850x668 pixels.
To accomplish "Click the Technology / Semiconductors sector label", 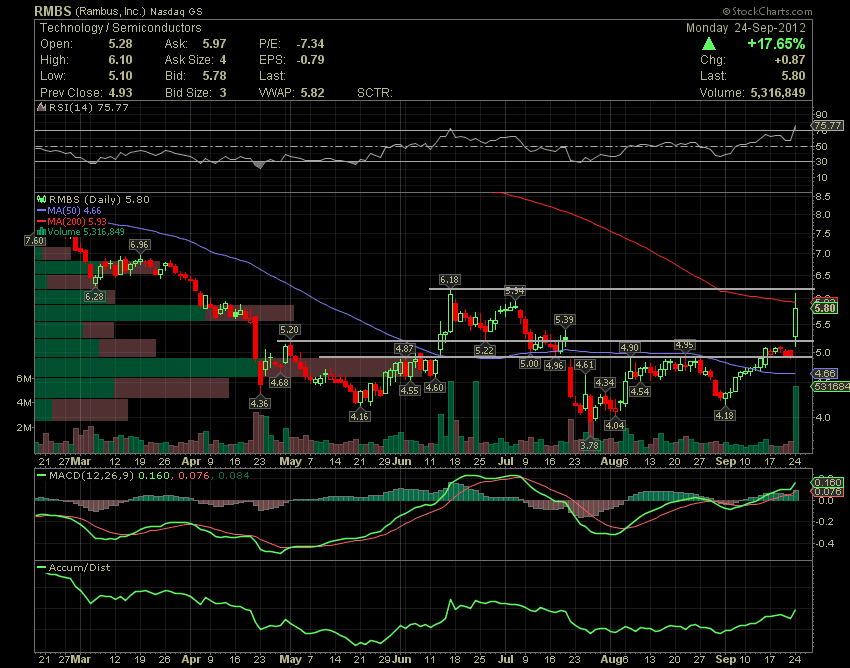I will (x=120, y=28).
